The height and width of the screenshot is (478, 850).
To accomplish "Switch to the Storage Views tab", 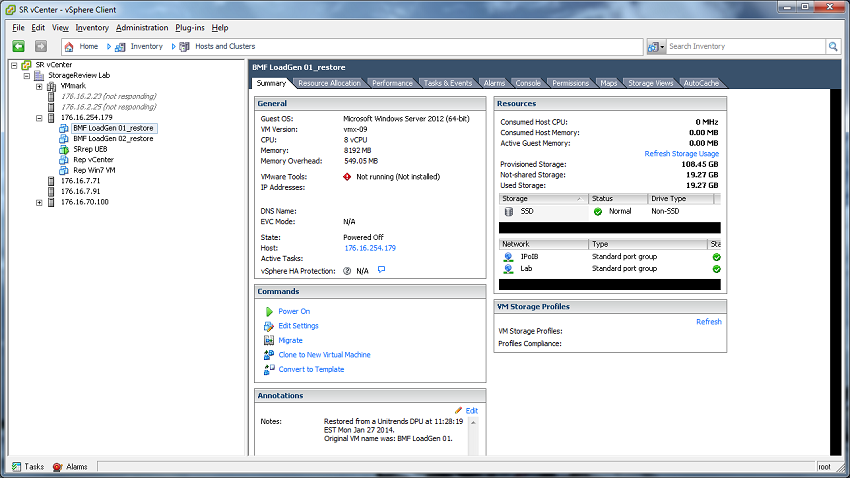I will (651, 83).
